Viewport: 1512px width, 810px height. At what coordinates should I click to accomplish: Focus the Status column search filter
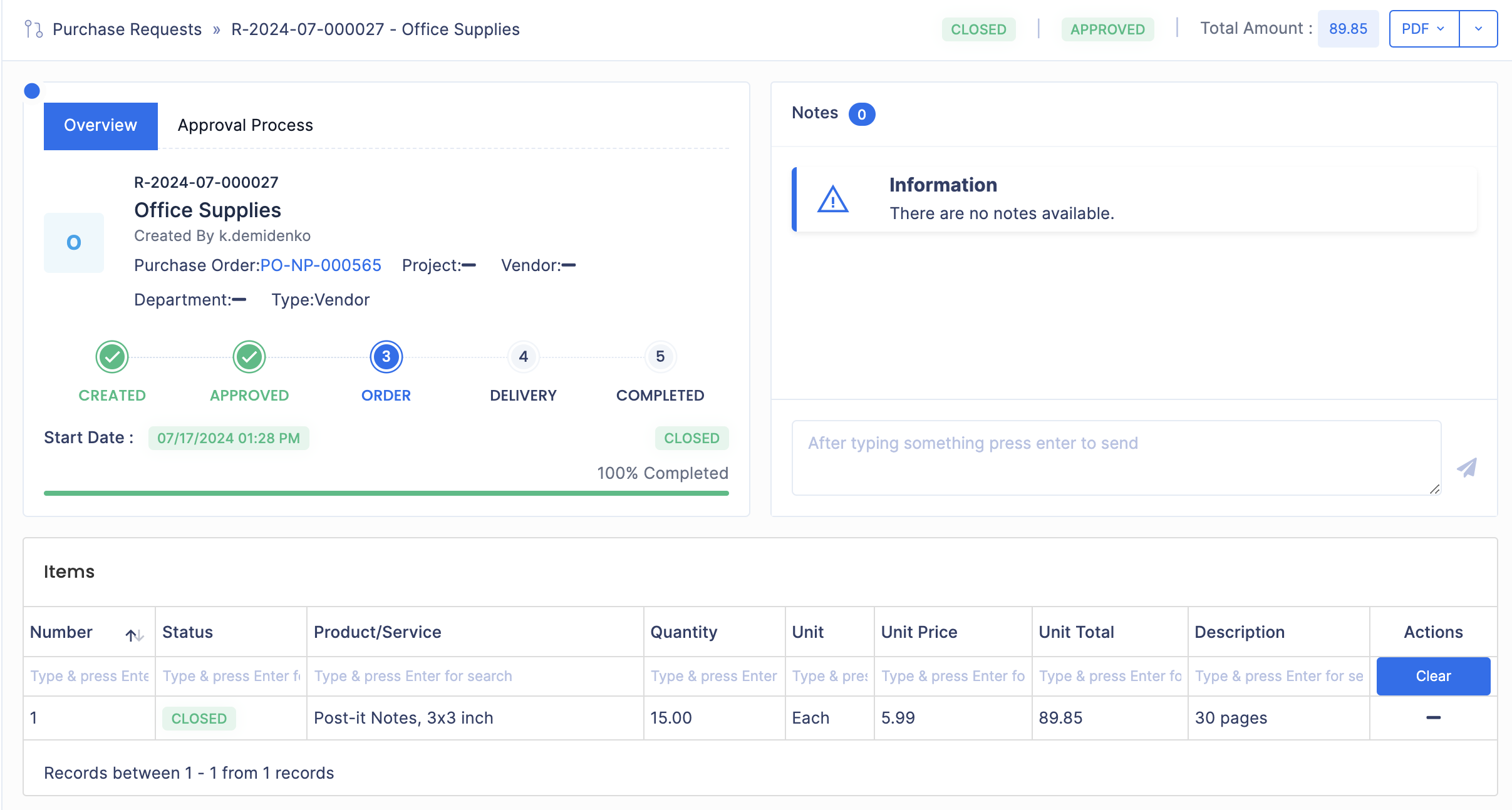(x=231, y=676)
